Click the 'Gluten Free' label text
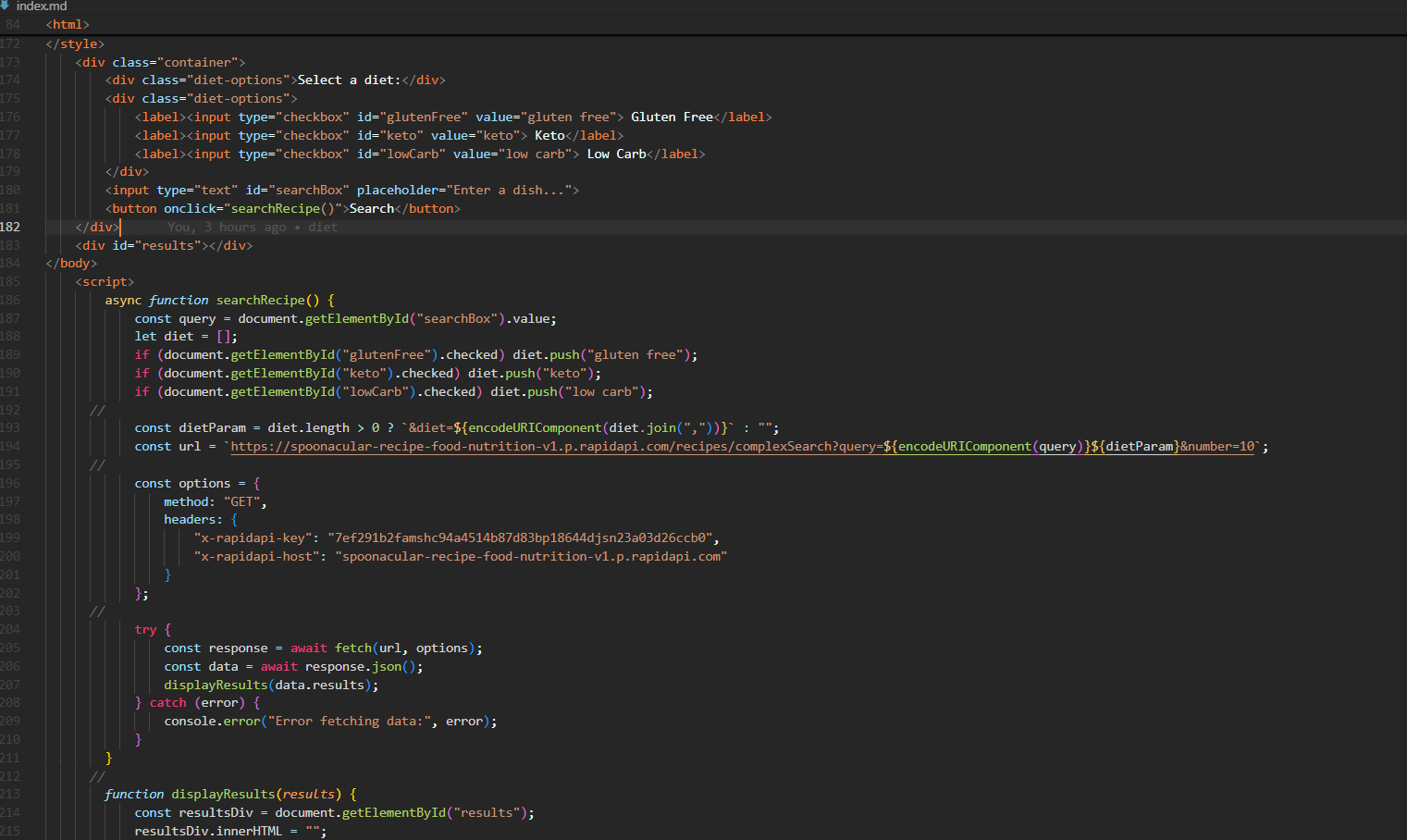Image resolution: width=1407 pixels, height=840 pixels. [x=672, y=117]
